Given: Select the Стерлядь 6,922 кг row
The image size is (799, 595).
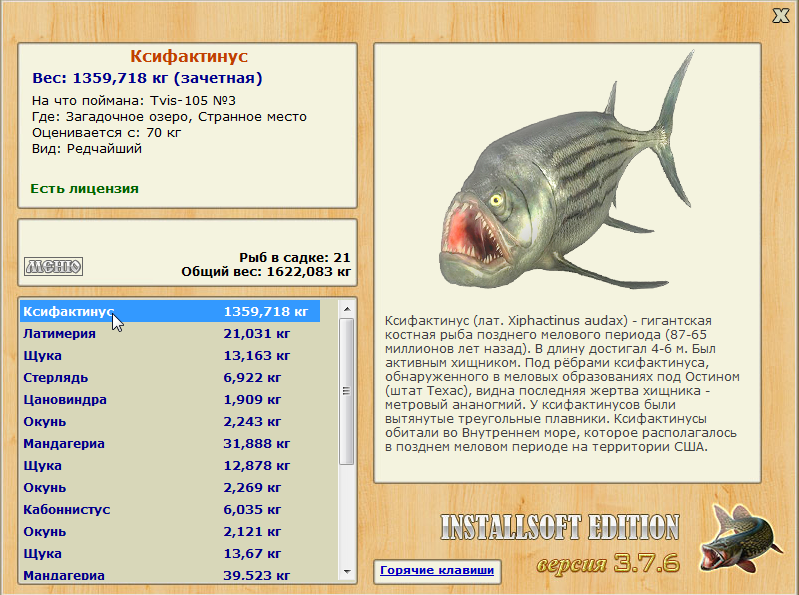Looking at the screenshot, I should (170, 377).
